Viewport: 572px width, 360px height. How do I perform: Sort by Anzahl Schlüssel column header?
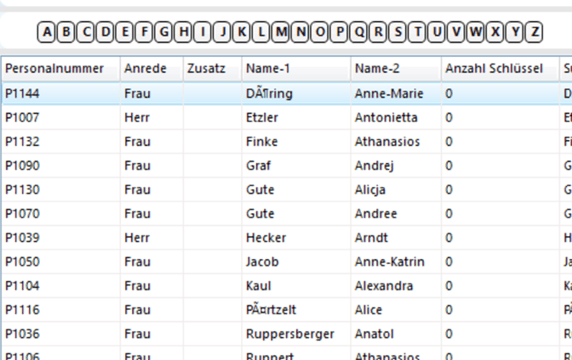[x=500, y=69]
